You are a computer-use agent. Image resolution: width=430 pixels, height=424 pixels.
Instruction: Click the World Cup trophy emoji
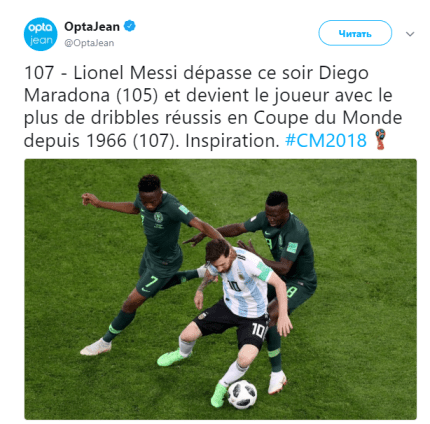pyautogui.click(x=380, y=139)
